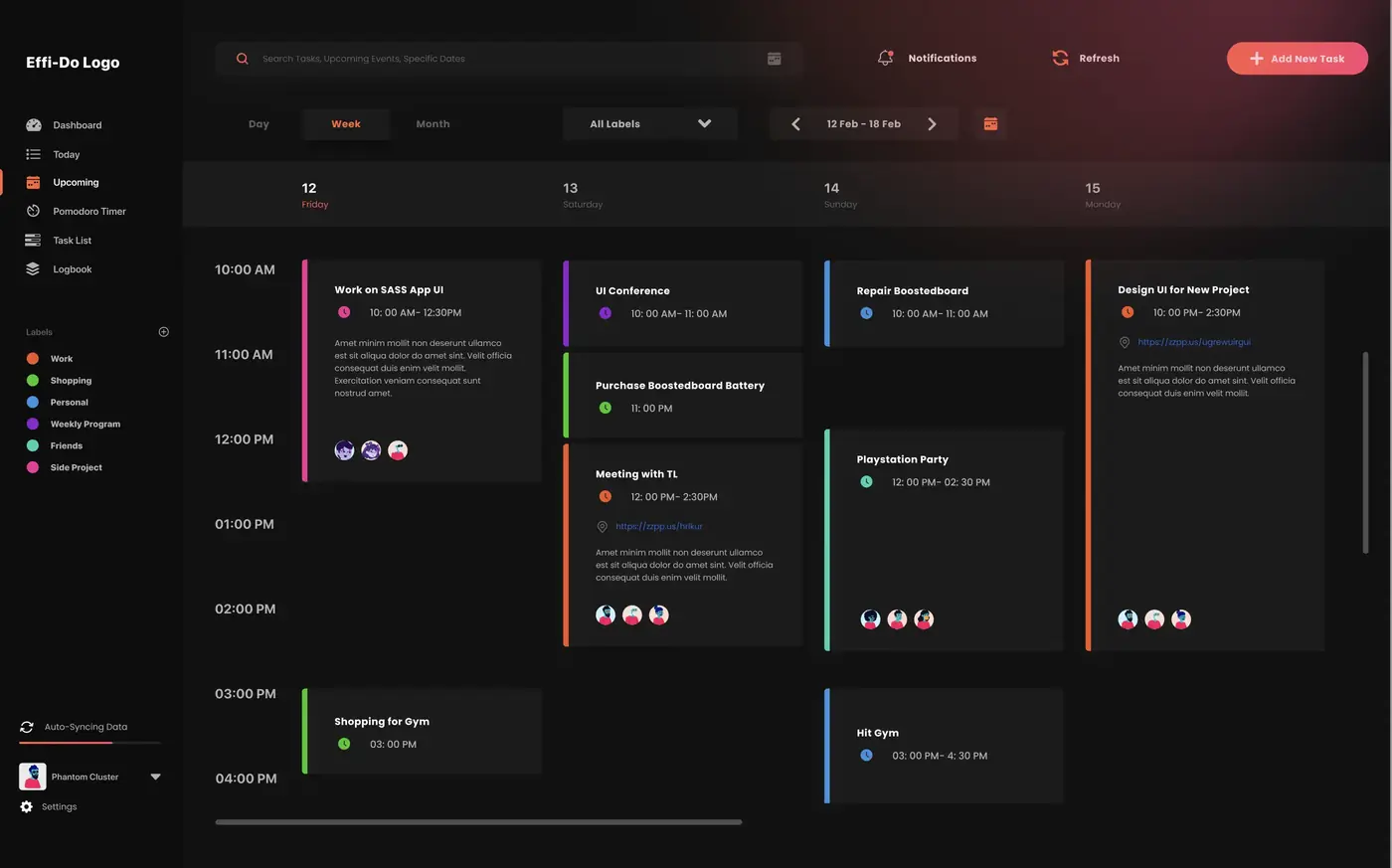This screenshot has height=868, width=1392.
Task: Open the Dashboard sidebar icon
Action: coord(33,125)
